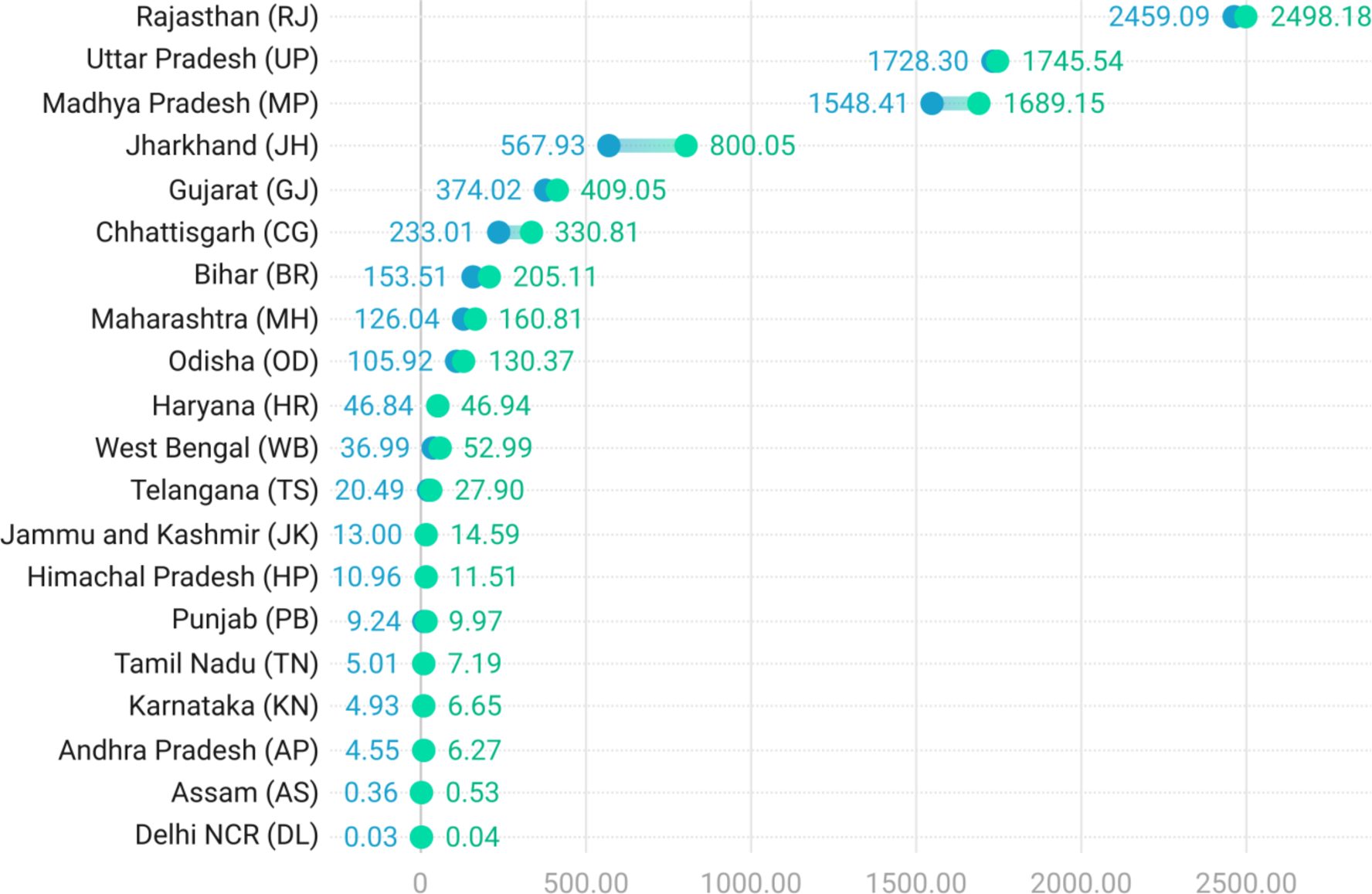1372x894 pixels.
Task: Click the 2498.18 value for Rajasthan
Action: [x=1320, y=17]
